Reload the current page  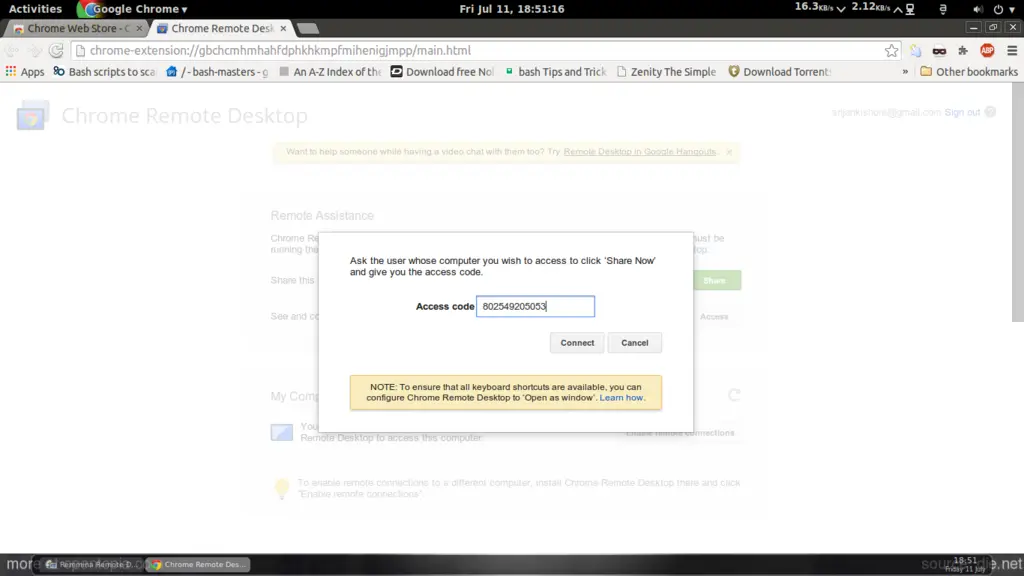pos(56,50)
